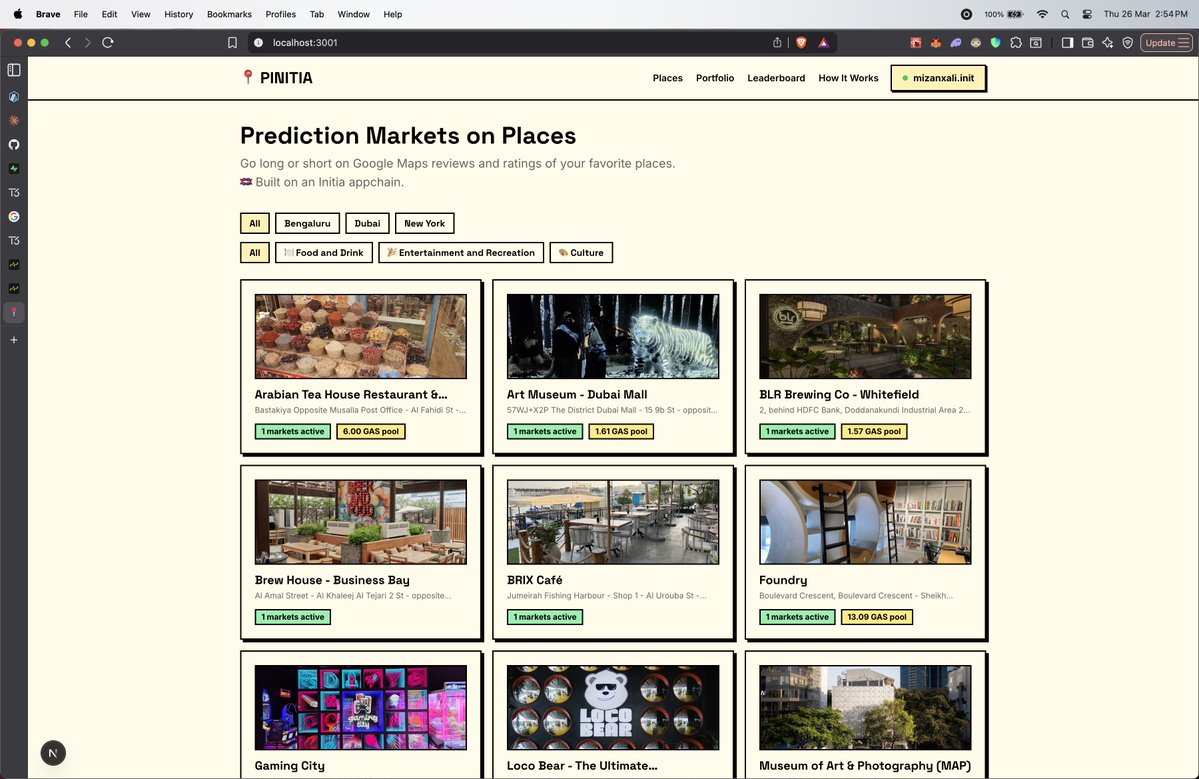Select the red pin Pinitia tab
The height and width of the screenshot is (779, 1199).
(x=14, y=312)
